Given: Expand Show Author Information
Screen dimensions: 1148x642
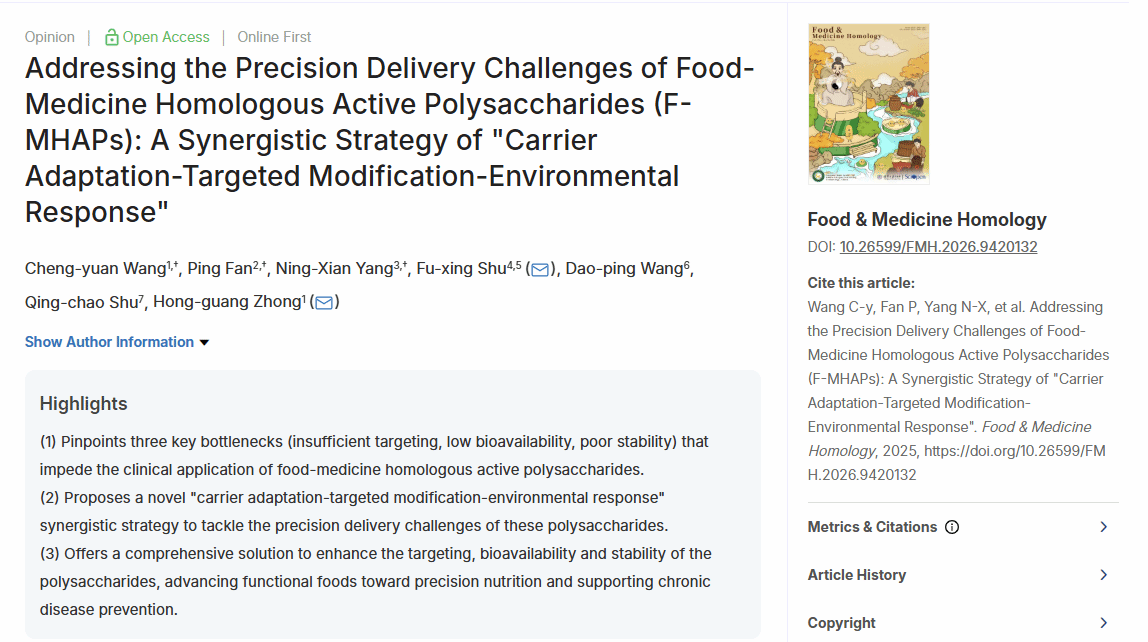Looking at the screenshot, I should (117, 342).
